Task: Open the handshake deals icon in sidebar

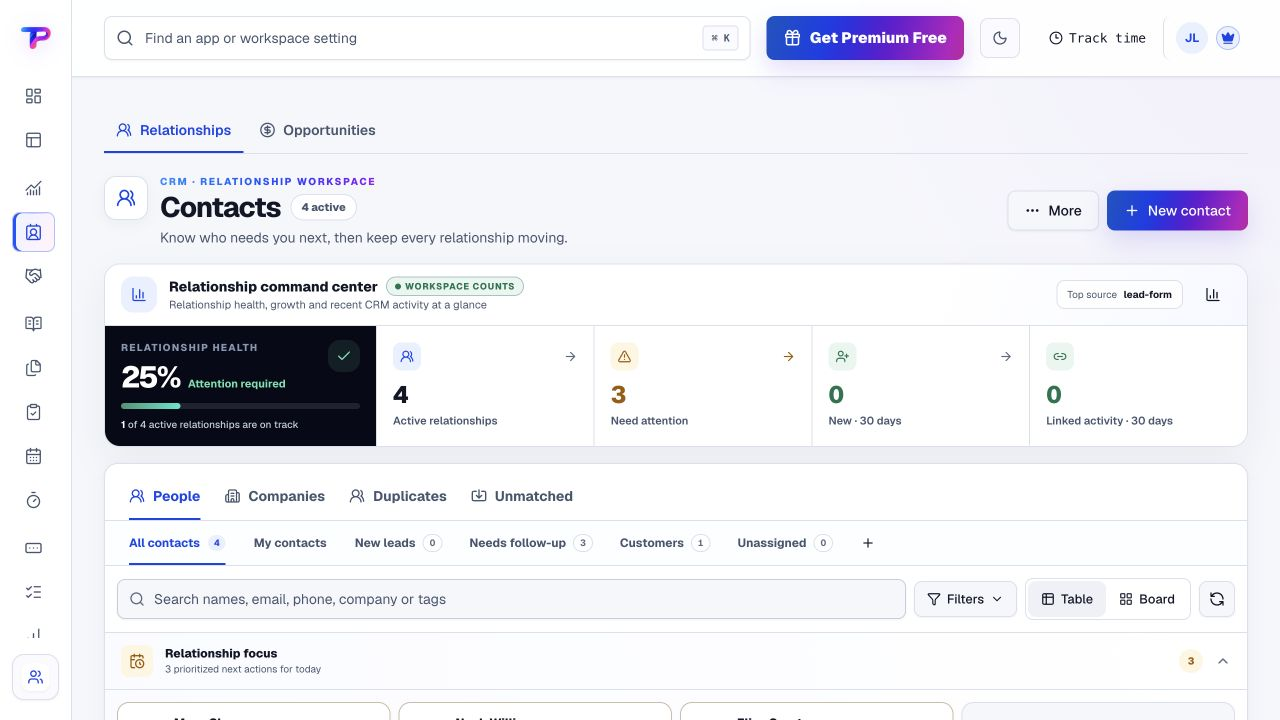Action: 33,276
